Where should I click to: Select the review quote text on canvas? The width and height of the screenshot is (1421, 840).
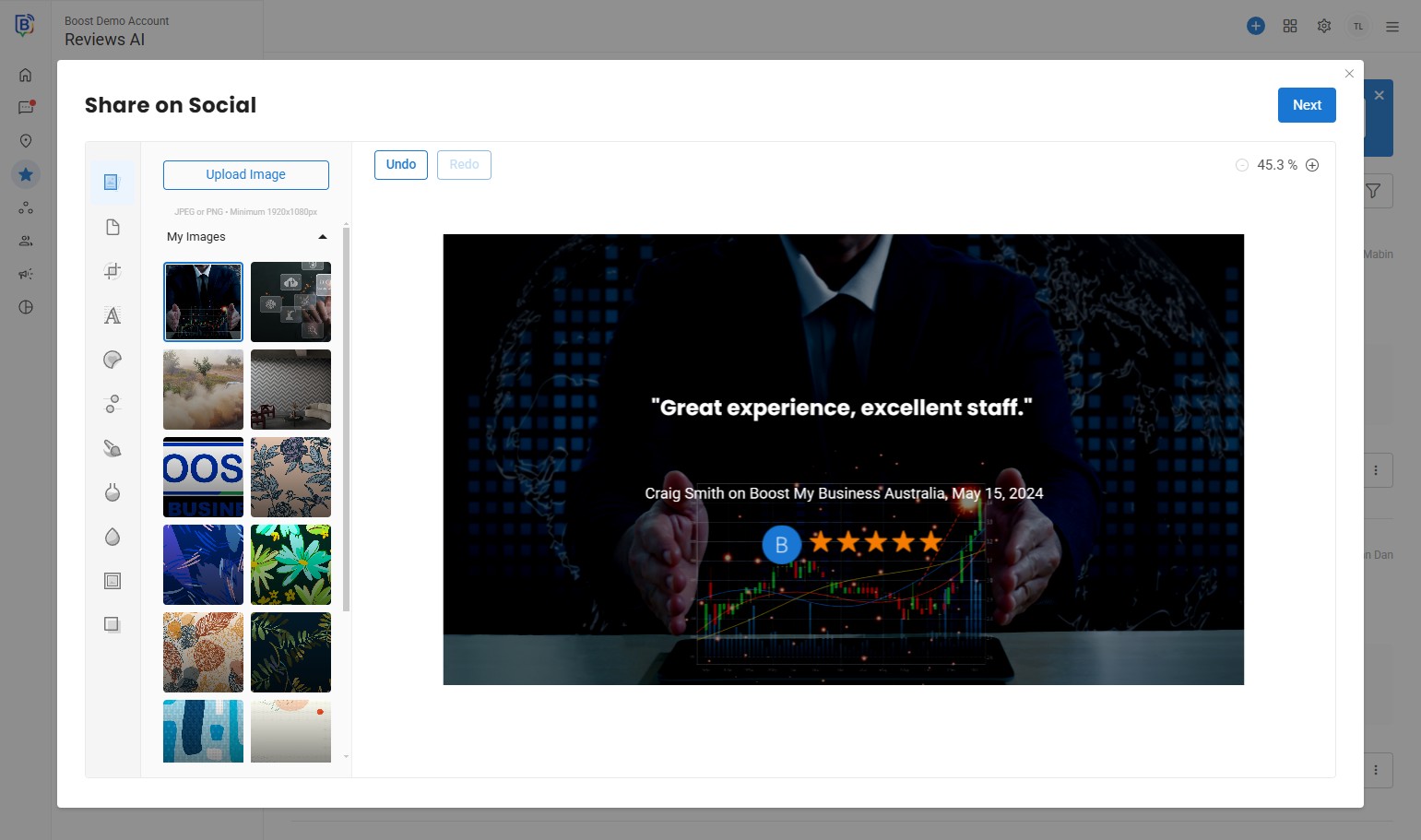point(841,408)
